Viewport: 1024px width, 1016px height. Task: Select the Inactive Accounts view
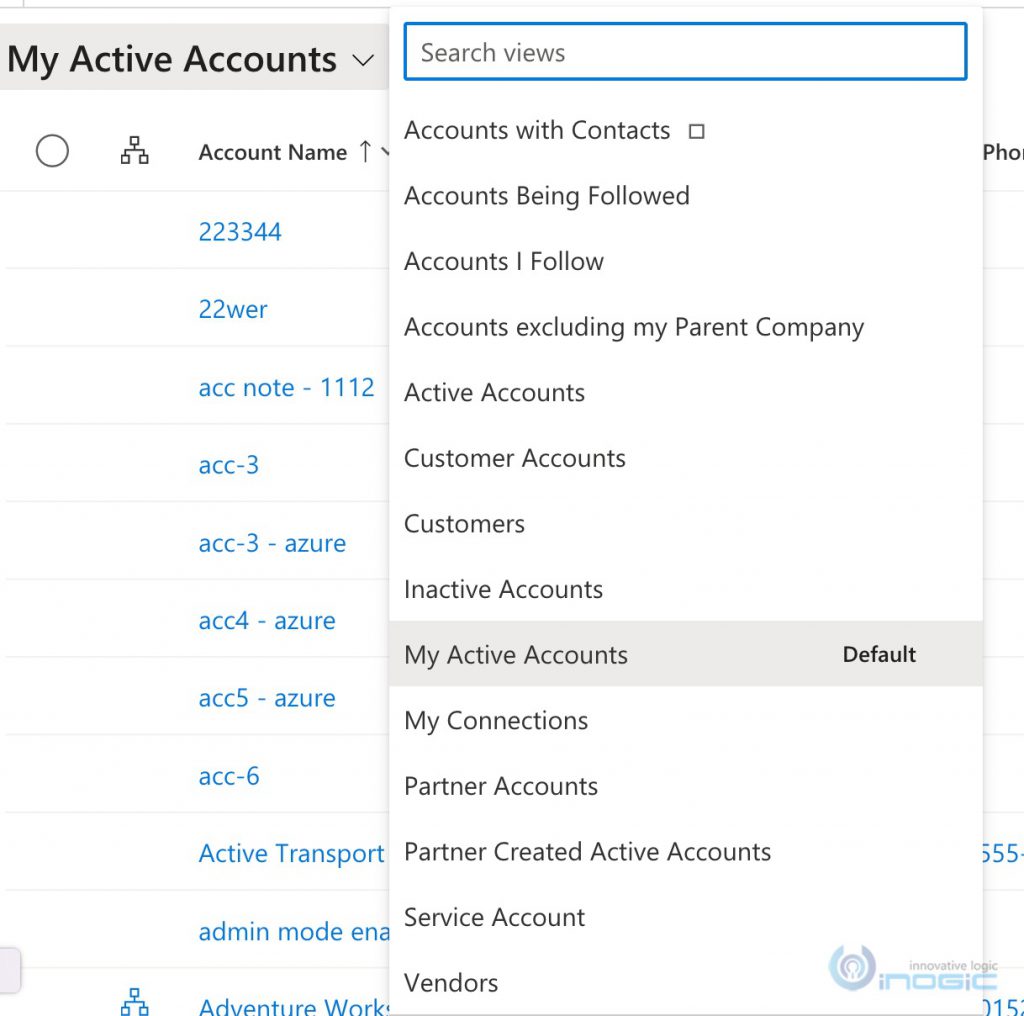(x=503, y=589)
